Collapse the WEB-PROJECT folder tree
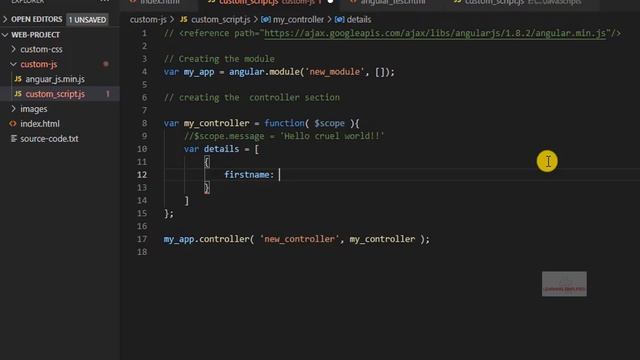The image size is (640, 360). pyautogui.click(x=31, y=35)
